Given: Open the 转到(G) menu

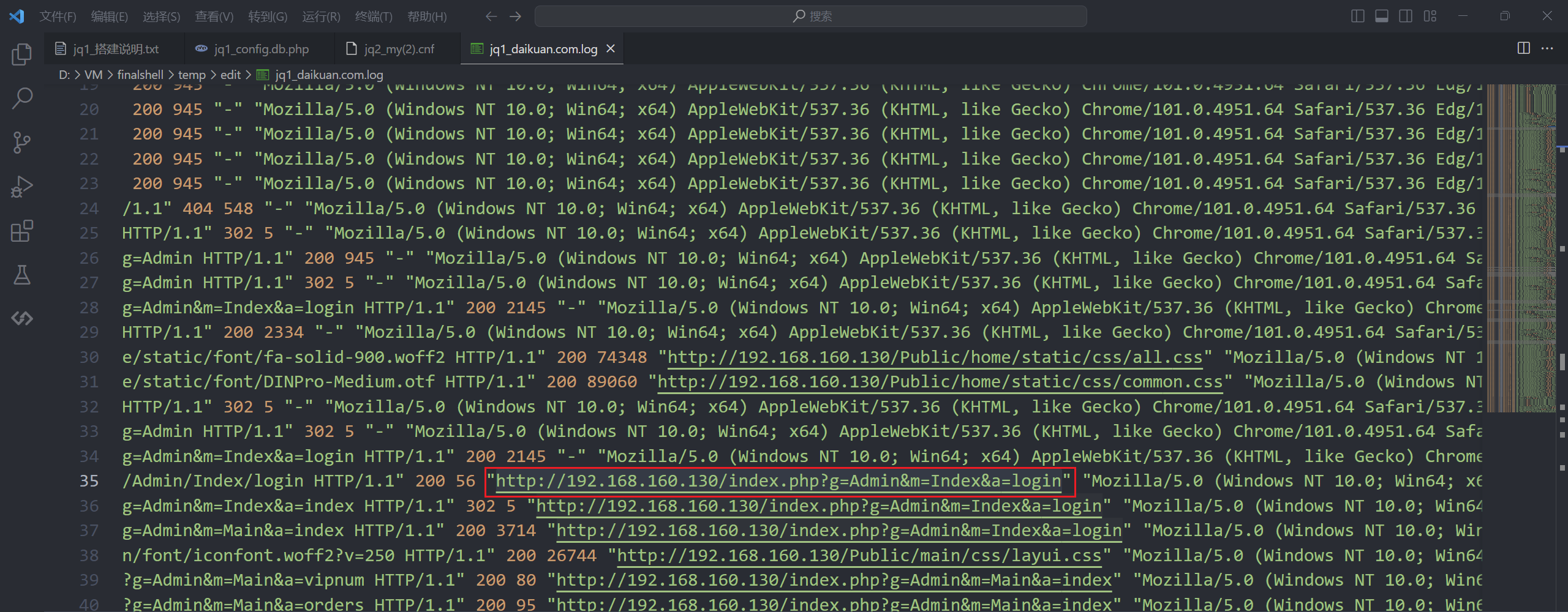Looking at the screenshot, I should pyautogui.click(x=268, y=17).
